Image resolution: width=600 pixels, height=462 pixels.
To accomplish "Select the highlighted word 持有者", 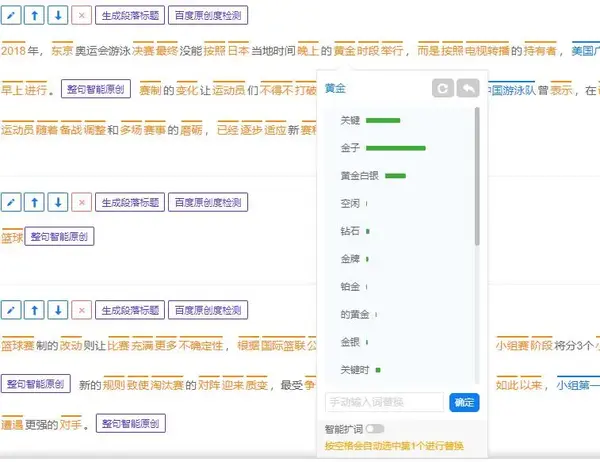I will point(540,50).
